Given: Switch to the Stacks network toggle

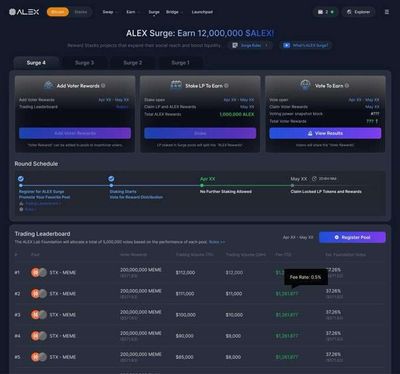Looking at the screenshot, I should click(81, 12).
